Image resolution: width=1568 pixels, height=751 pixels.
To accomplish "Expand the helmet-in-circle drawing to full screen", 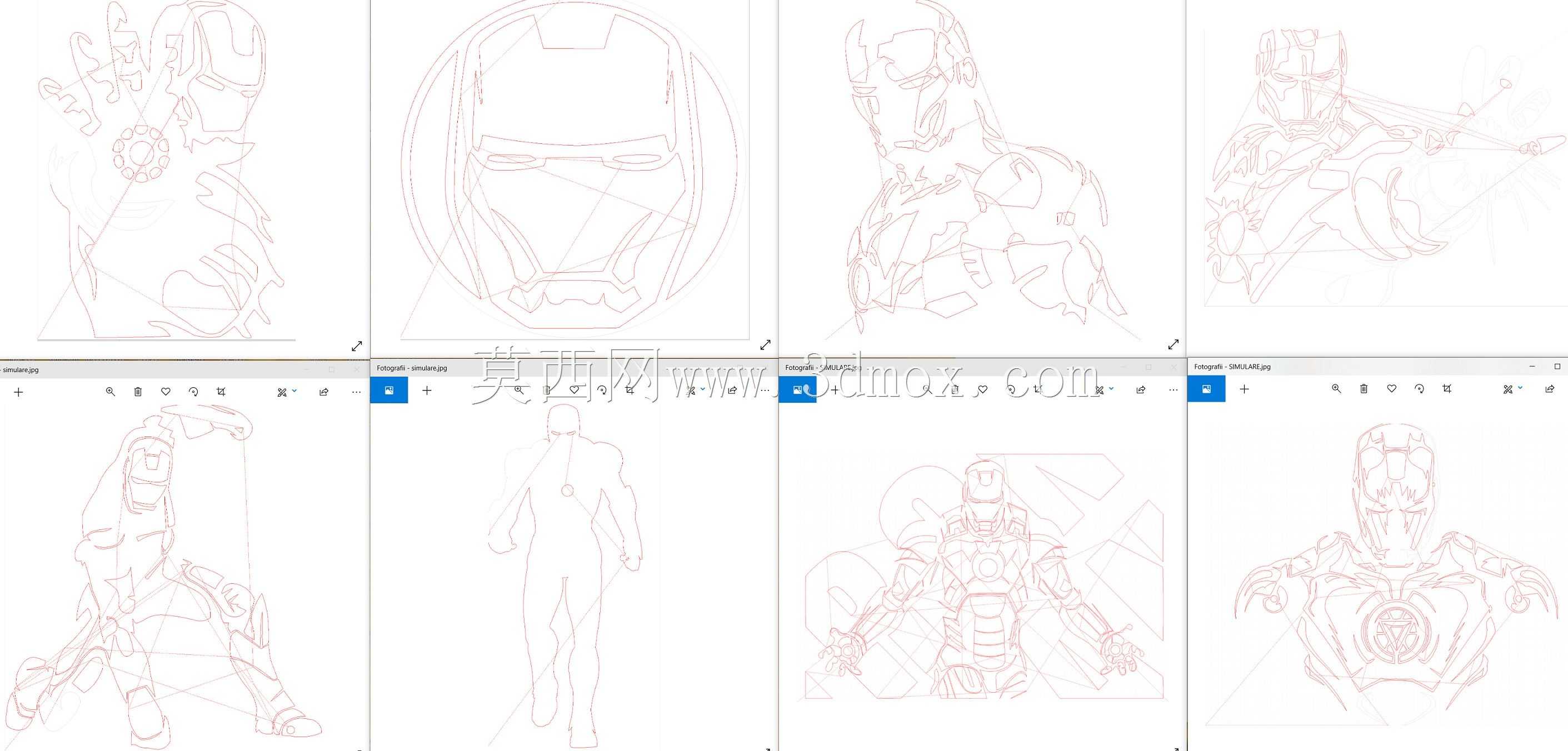I will (x=765, y=344).
